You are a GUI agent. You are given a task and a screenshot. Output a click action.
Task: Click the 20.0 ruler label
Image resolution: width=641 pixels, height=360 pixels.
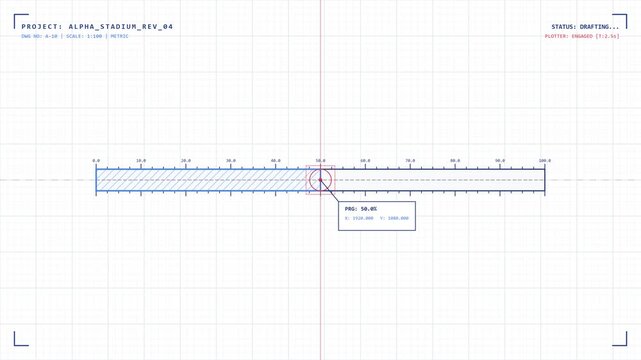186,161
